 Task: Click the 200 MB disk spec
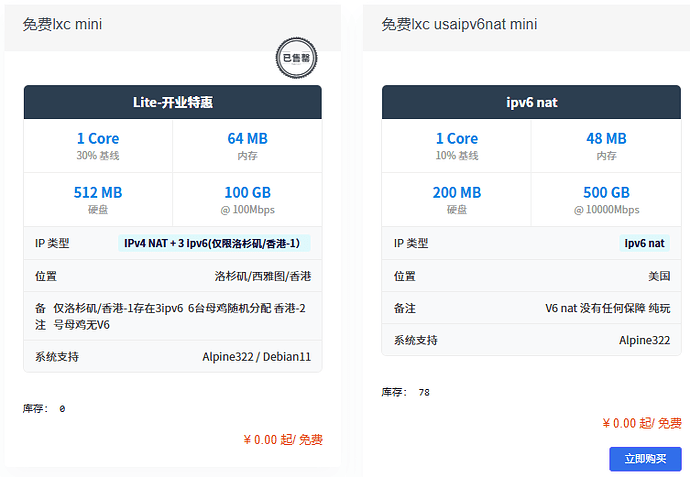pos(457,192)
